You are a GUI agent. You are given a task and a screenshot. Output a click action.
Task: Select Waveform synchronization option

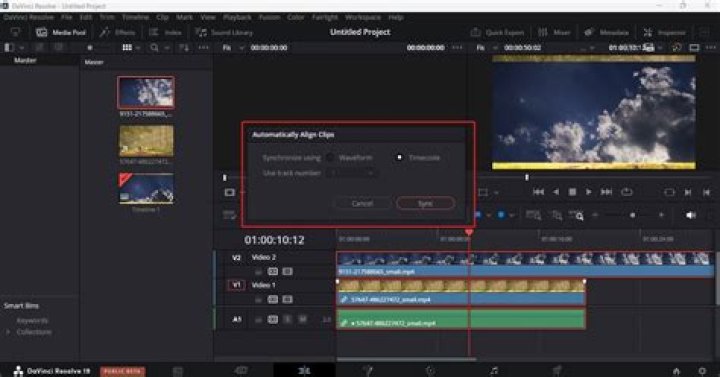[x=330, y=158]
